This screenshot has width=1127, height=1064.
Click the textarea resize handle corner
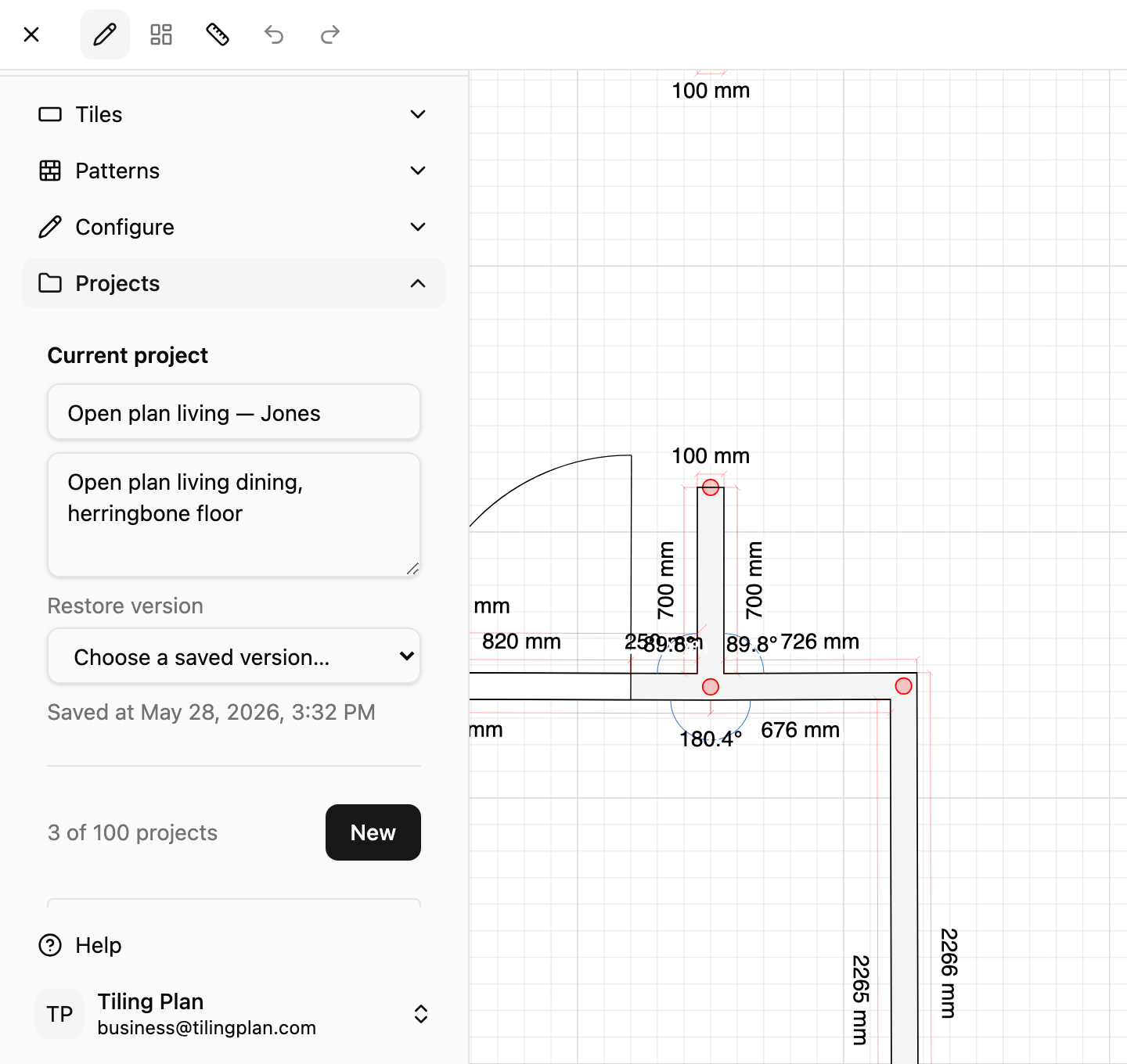click(x=412, y=569)
